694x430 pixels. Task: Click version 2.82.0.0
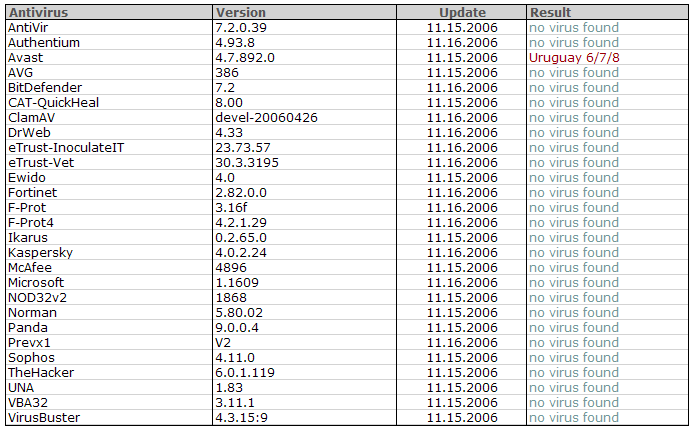point(241,193)
